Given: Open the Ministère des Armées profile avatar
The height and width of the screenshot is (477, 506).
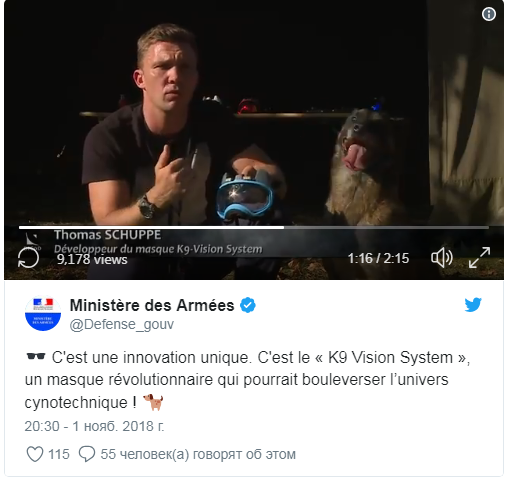Looking at the screenshot, I should (x=43, y=313).
